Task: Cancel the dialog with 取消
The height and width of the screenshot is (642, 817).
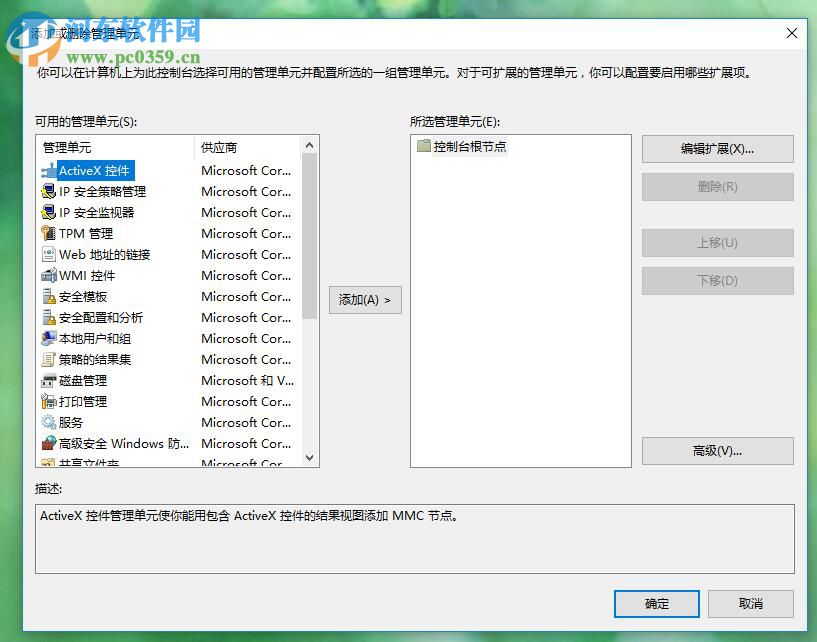Action: (751, 603)
